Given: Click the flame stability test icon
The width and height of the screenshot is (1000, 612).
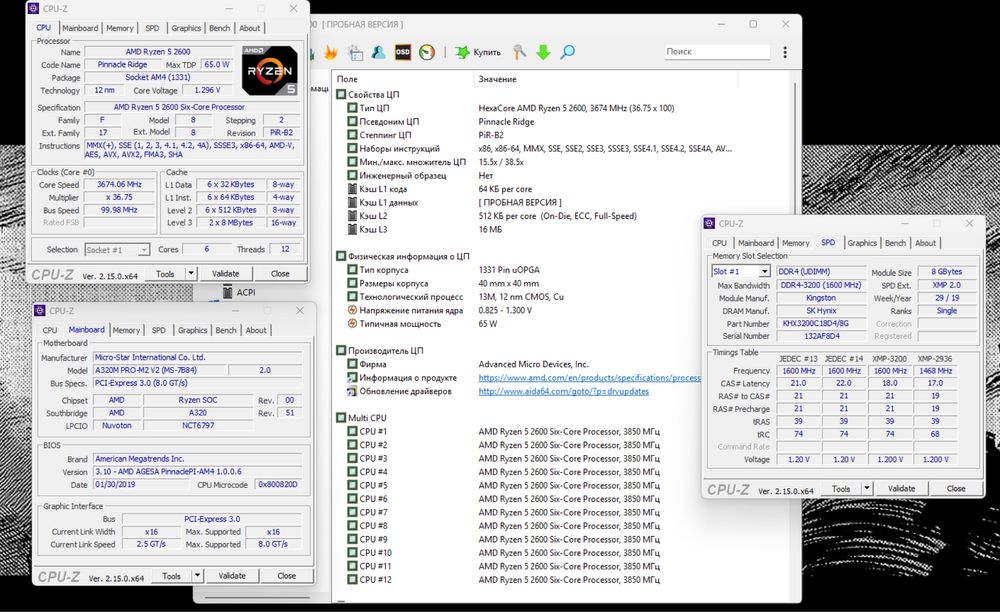Looking at the screenshot, I should tap(331, 52).
